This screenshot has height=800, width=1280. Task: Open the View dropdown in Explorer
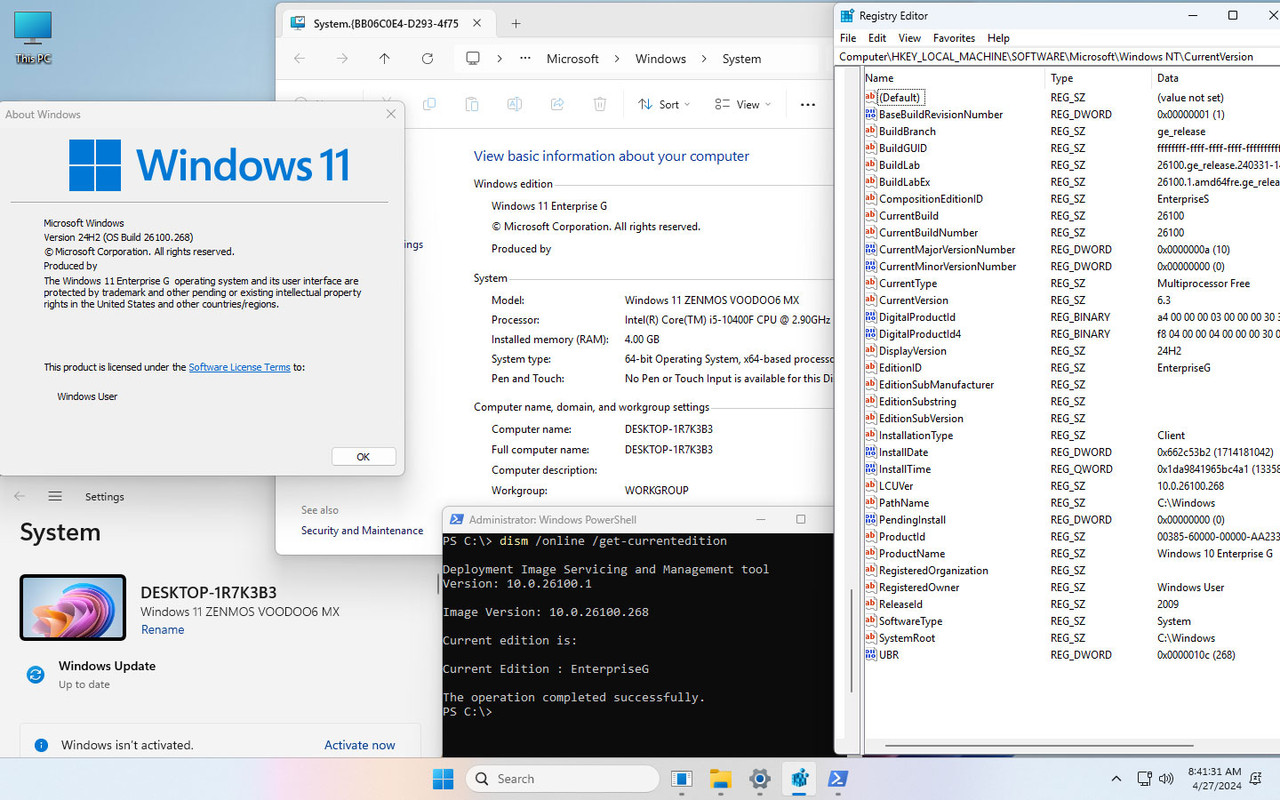[743, 104]
